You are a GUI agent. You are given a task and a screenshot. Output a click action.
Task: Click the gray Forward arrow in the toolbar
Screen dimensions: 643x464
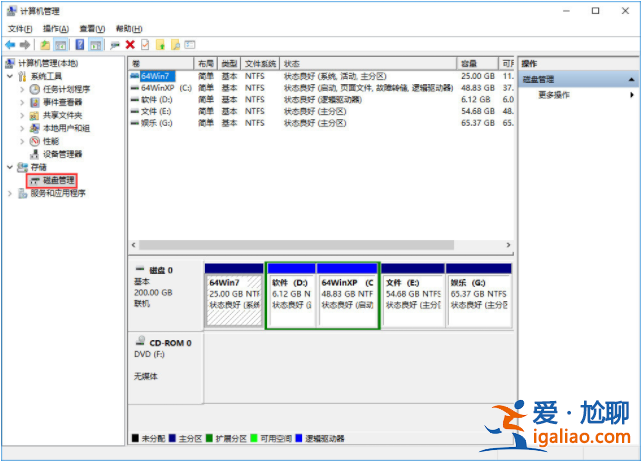click(x=25, y=45)
